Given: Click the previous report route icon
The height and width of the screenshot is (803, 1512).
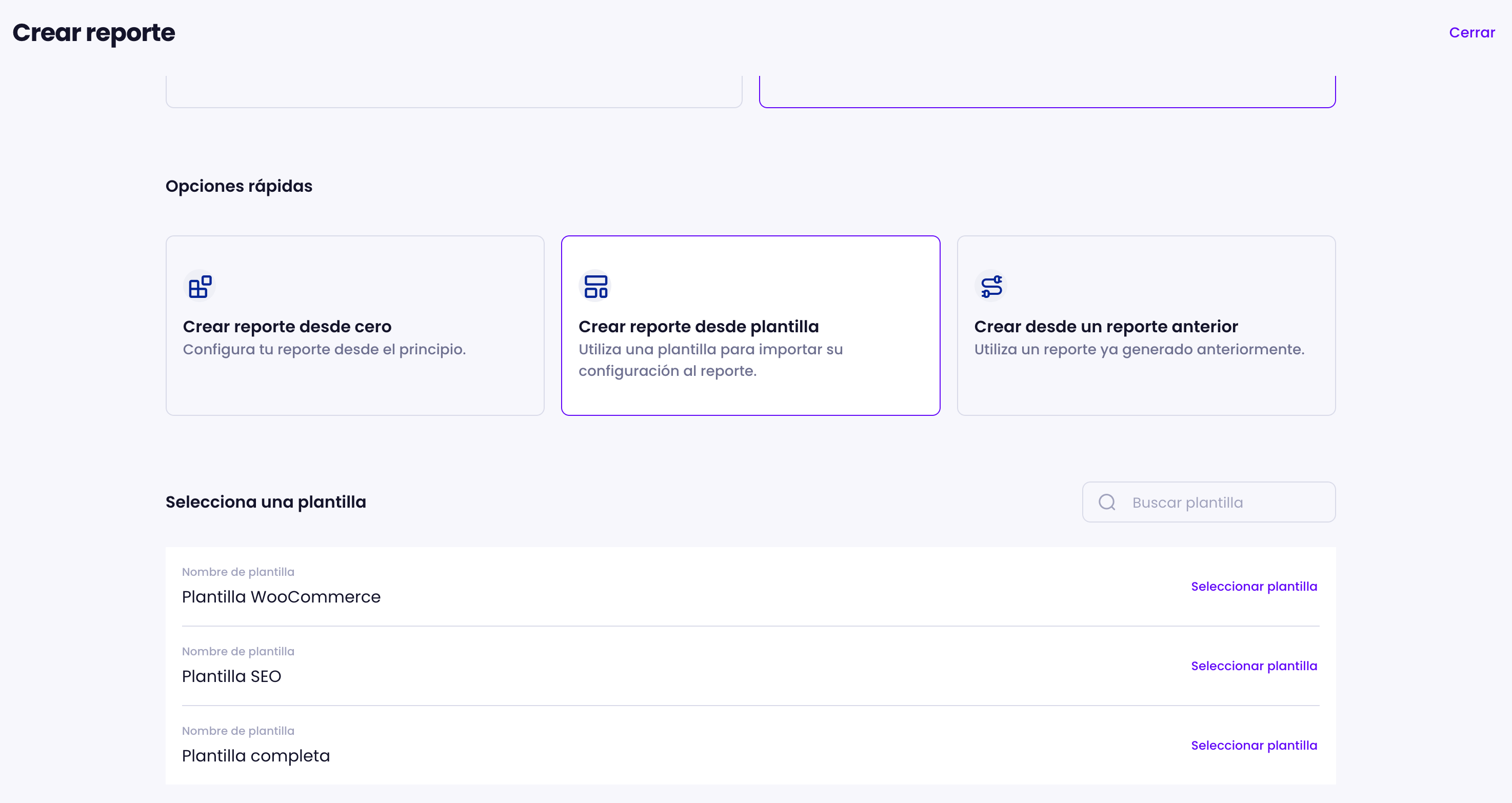Looking at the screenshot, I should pyautogui.click(x=991, y=287).
